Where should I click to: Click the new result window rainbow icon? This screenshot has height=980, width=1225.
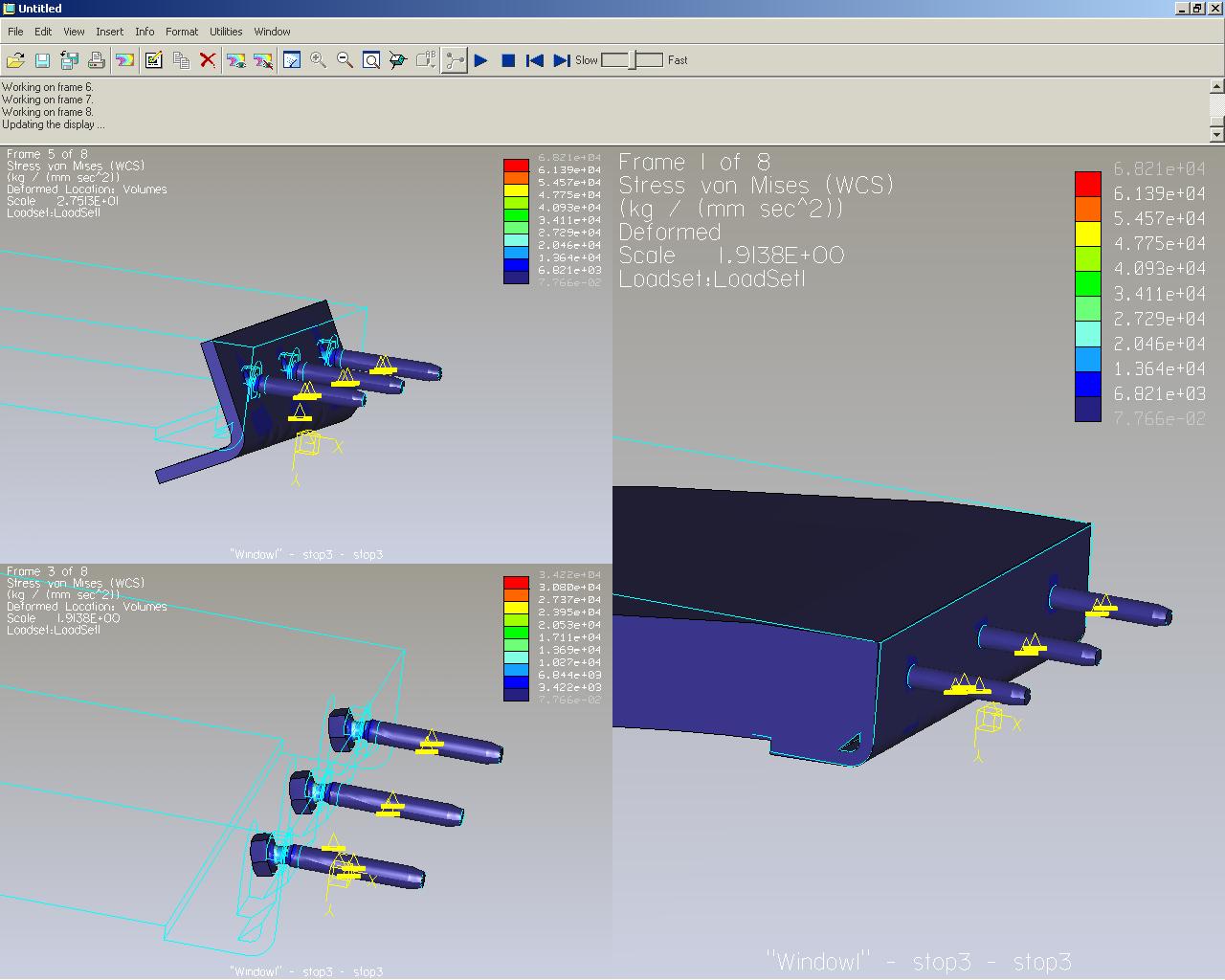124,60
